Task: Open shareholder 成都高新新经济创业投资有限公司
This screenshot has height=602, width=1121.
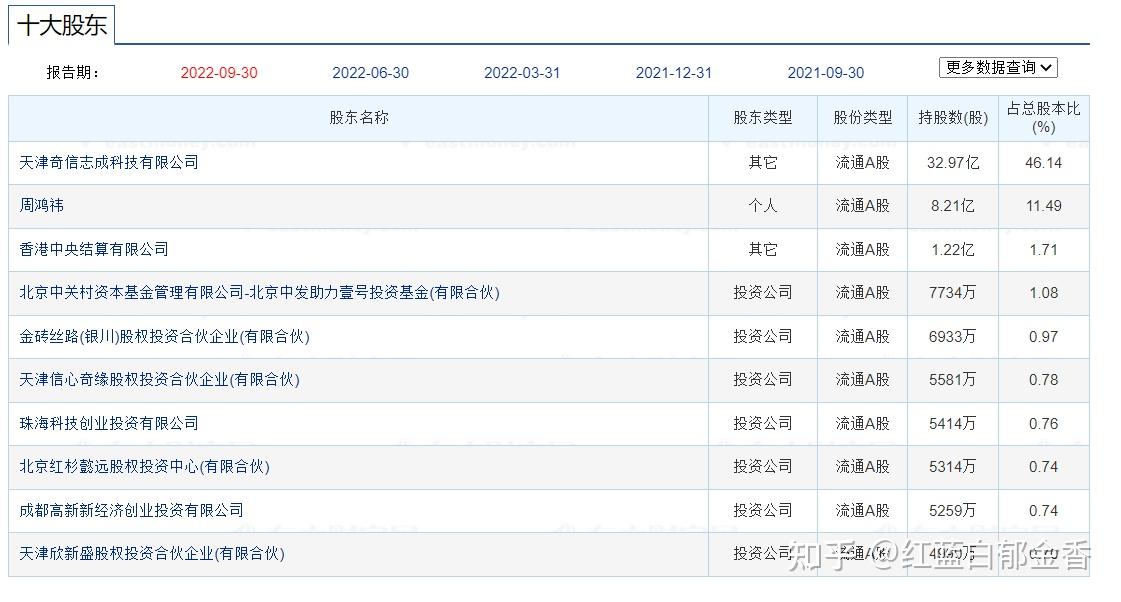Action: 132,510
